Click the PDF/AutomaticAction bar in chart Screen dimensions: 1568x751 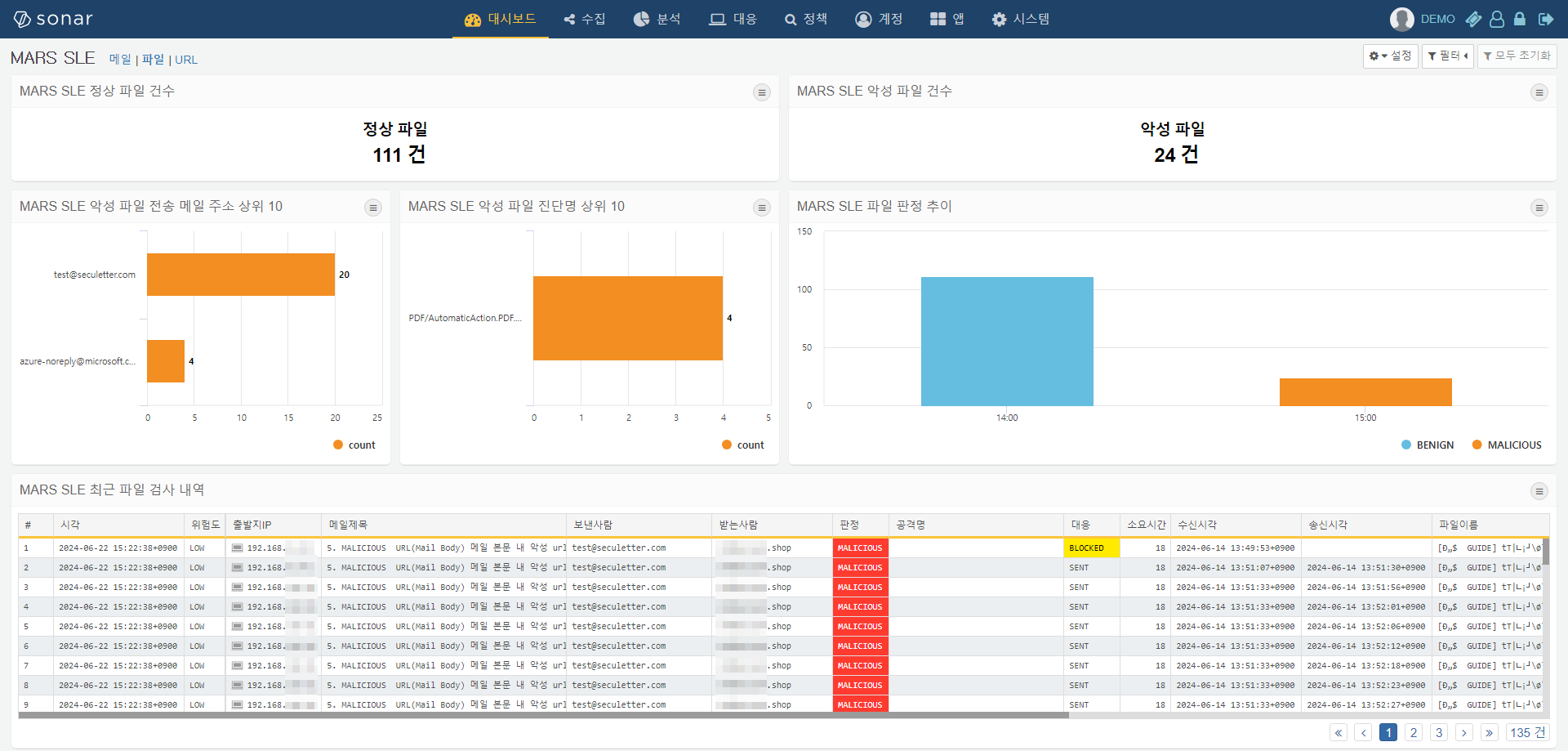click(x=628, y=318)
